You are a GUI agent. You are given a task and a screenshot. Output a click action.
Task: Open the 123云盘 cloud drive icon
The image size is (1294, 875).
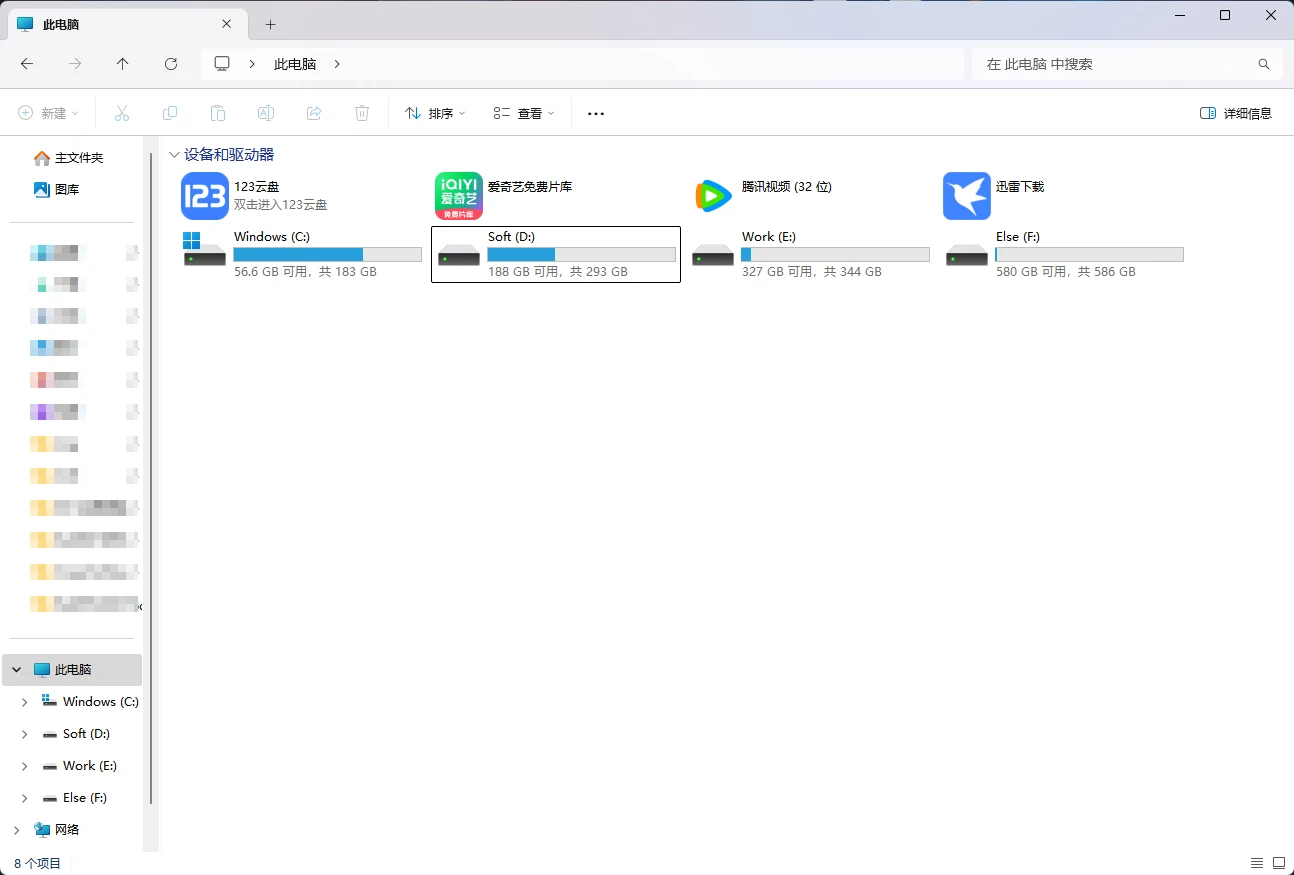click(x=205, y=196)
